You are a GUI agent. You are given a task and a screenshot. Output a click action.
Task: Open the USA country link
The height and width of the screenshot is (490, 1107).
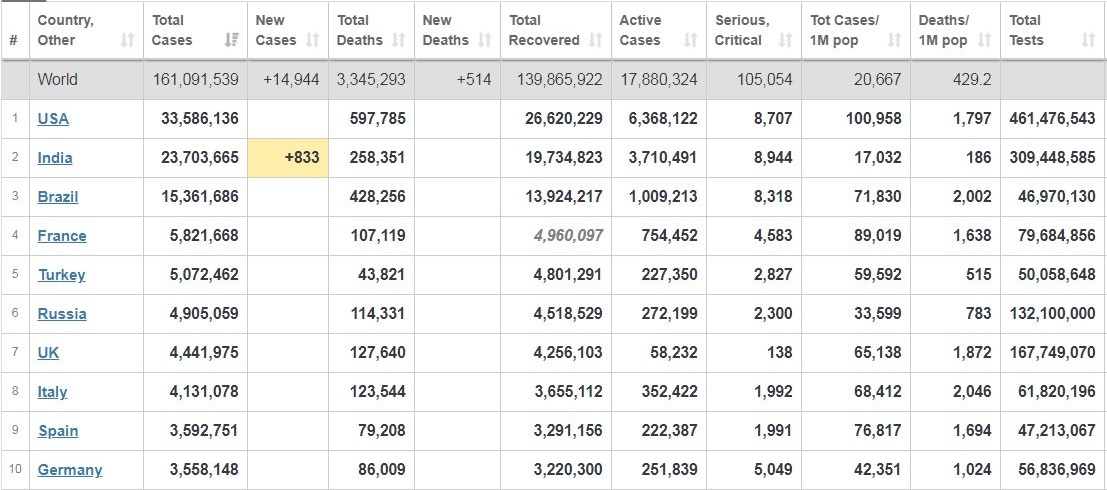click(53, 119)
